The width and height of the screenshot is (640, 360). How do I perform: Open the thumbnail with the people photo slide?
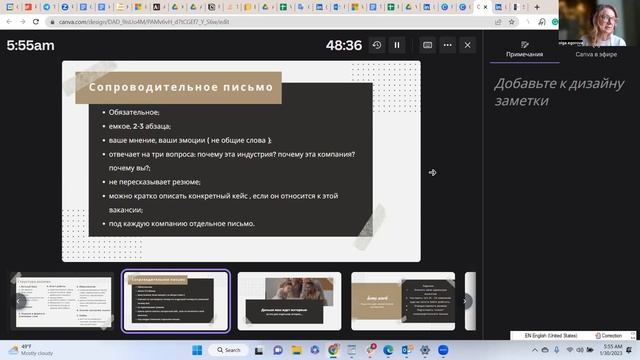point(289,301)
